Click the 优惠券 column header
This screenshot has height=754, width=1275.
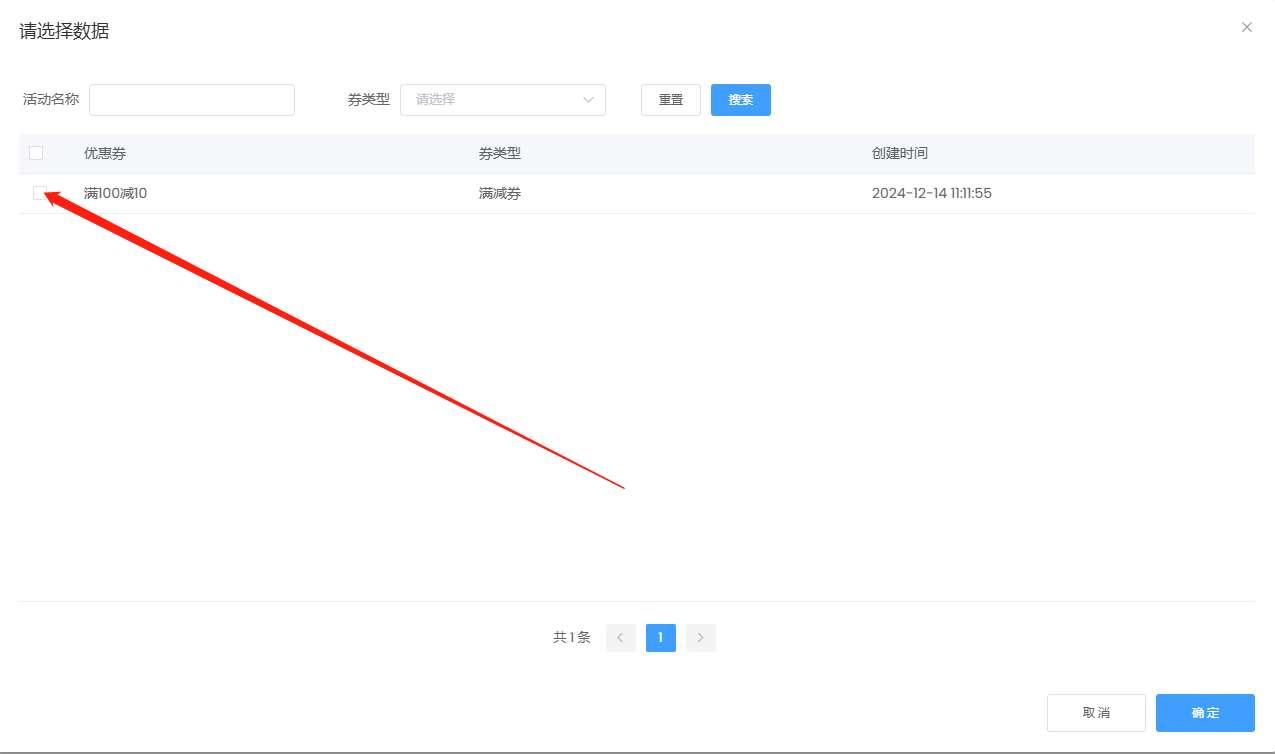point(105,153)
